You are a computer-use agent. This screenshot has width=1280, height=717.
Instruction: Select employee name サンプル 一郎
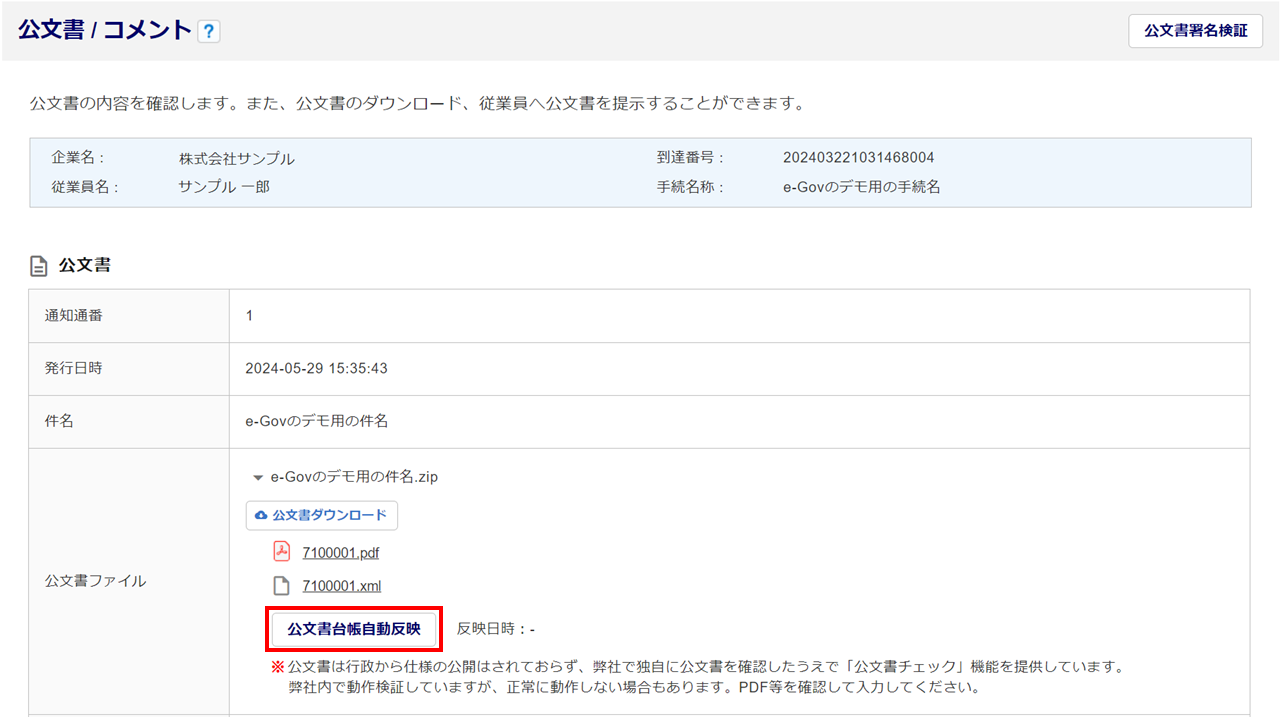click(x=224, y=187)
